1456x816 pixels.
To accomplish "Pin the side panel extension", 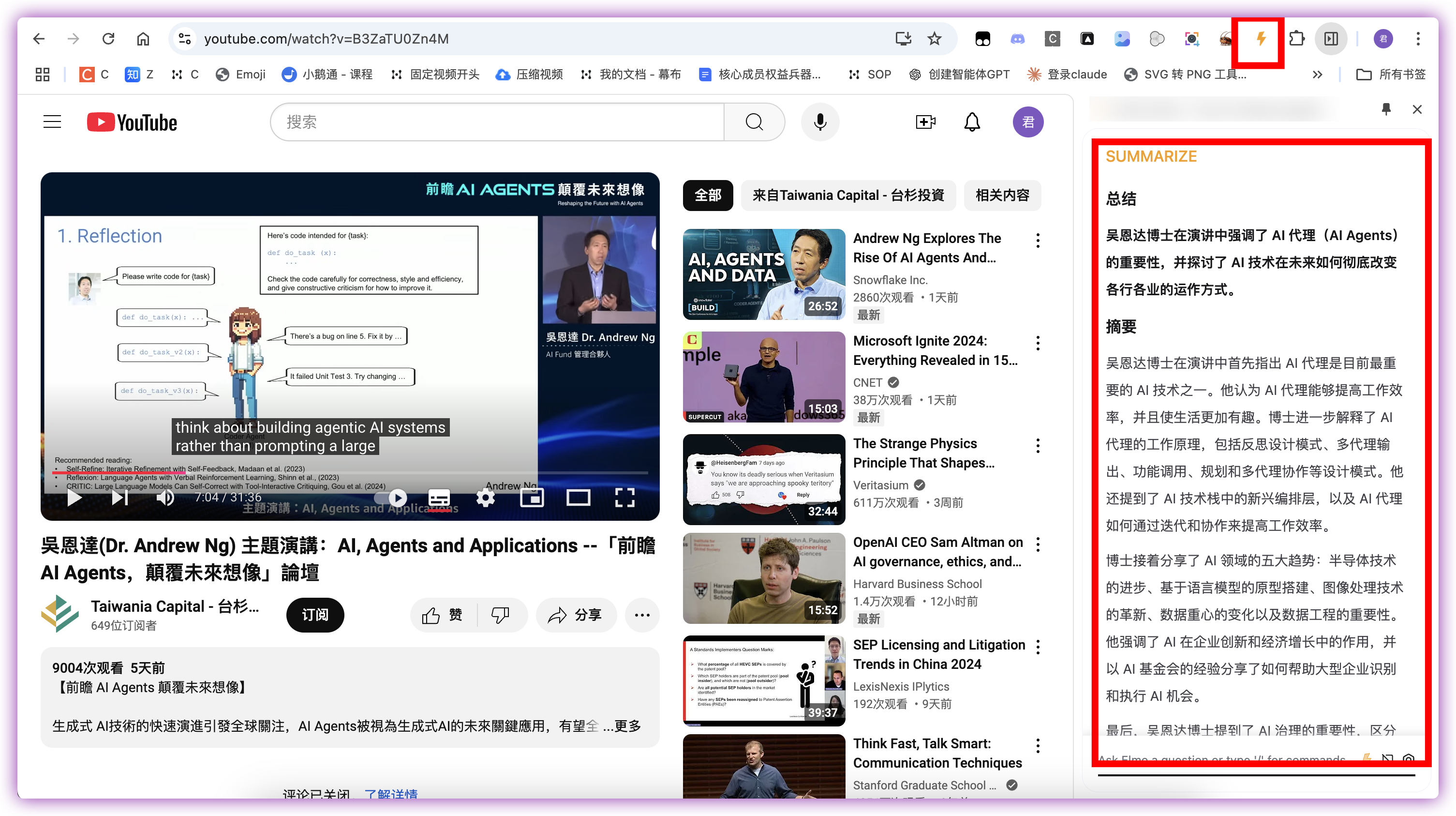I will 1386,108.
